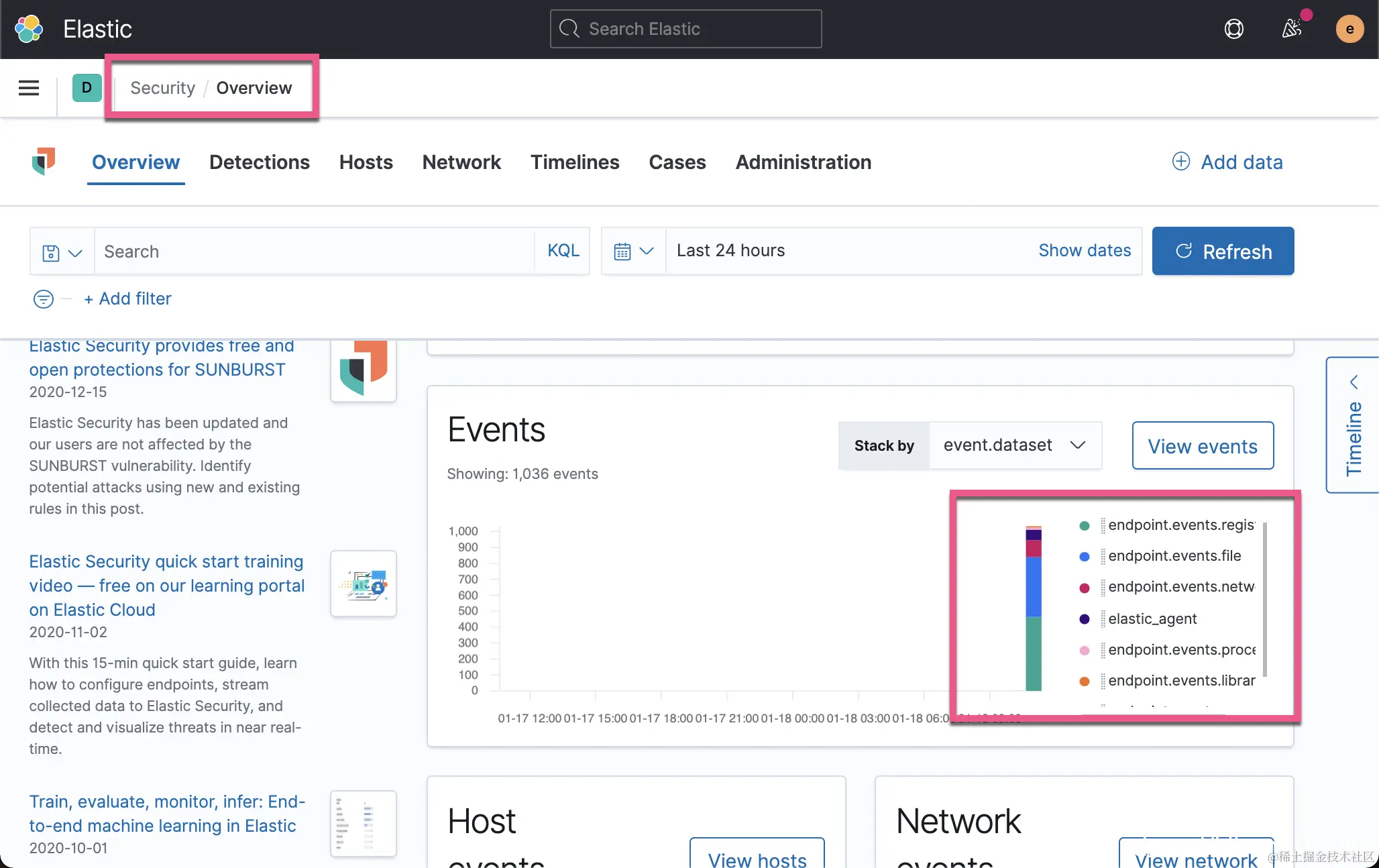The height and width of the screenshot is (868, 1379).
Task: Switch to the Detections tab
Action: [x=259, y=162]
